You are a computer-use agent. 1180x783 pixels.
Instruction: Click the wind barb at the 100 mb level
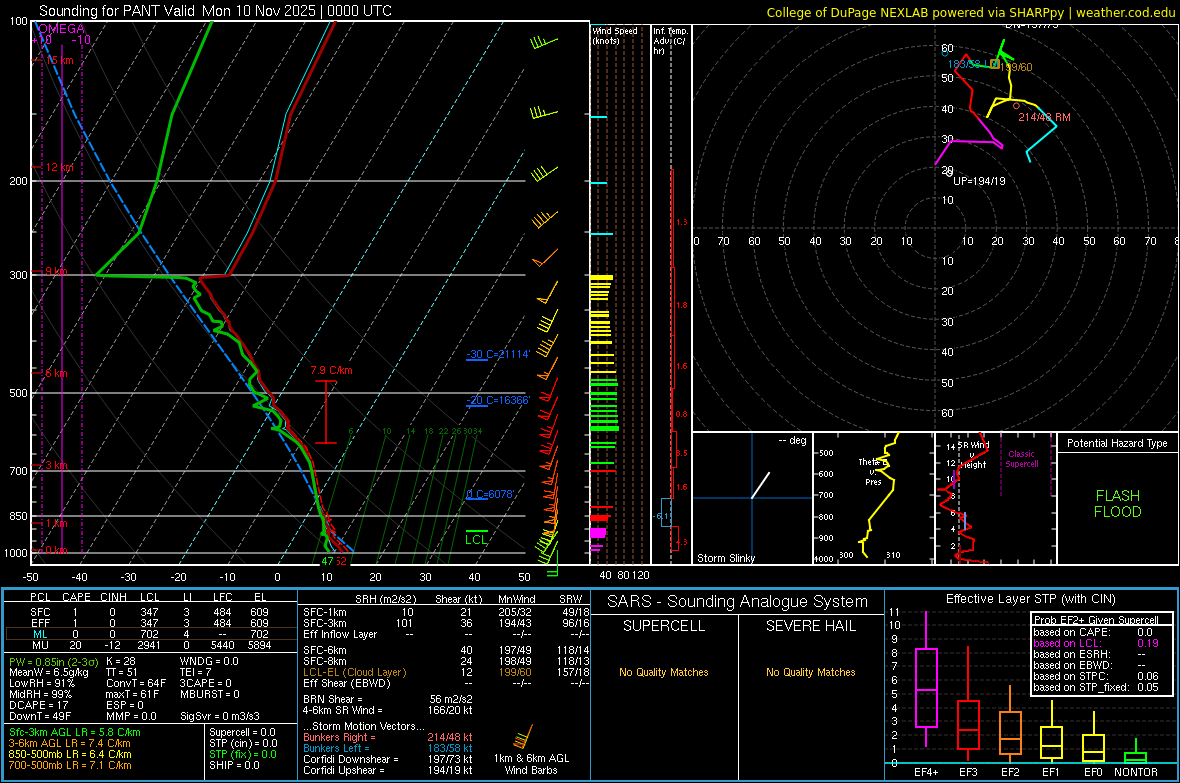(x=543, y=43)
